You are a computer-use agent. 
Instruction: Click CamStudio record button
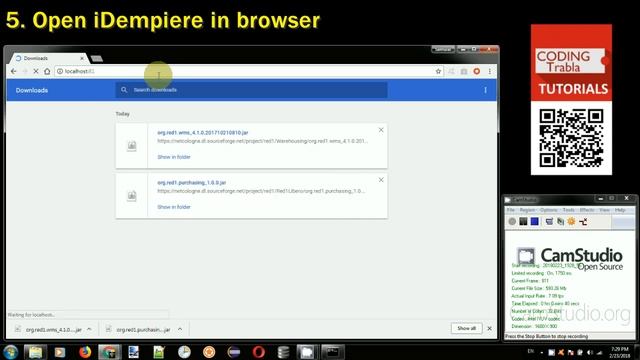click(512, 221)
